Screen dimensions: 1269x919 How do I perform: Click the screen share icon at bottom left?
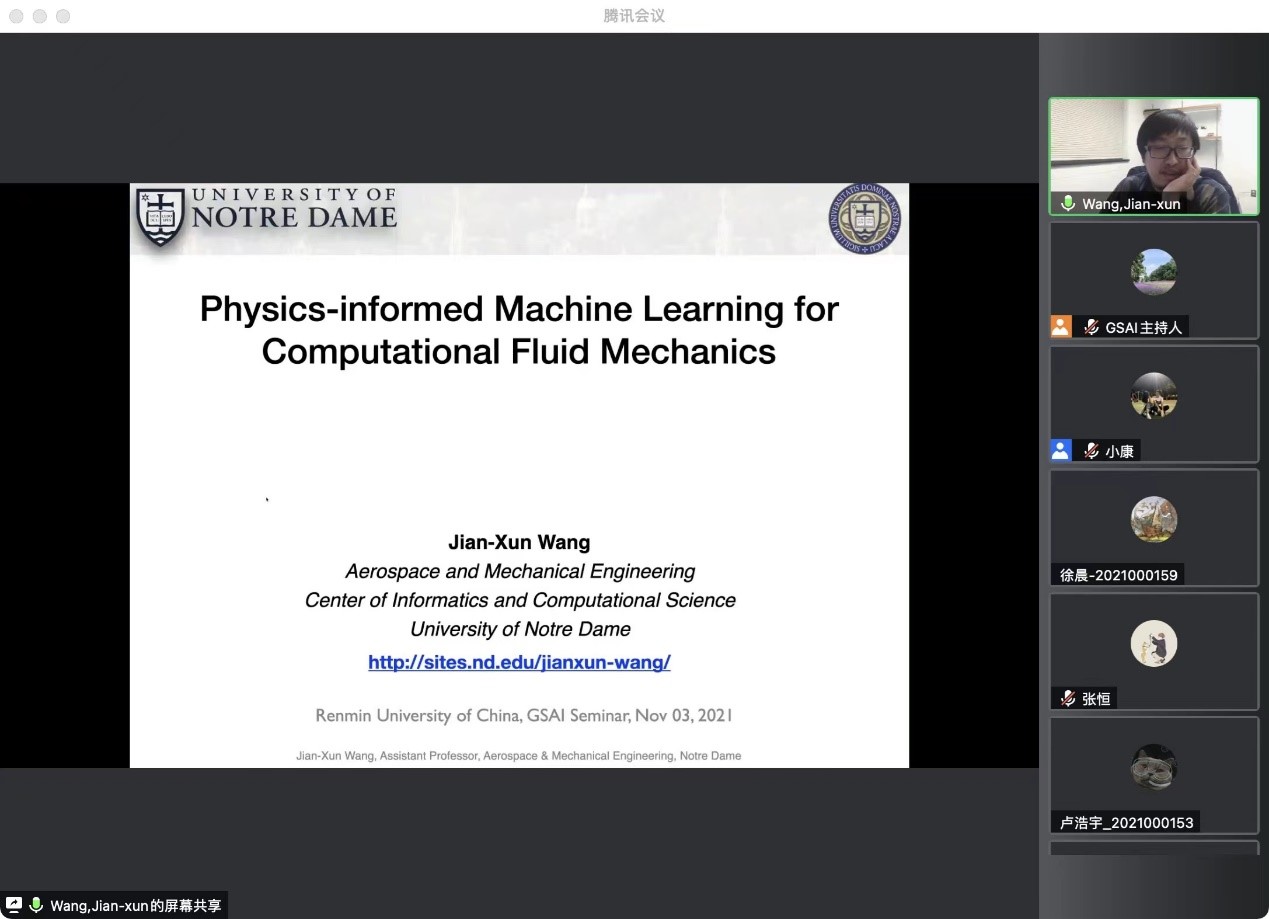point(14,905)
